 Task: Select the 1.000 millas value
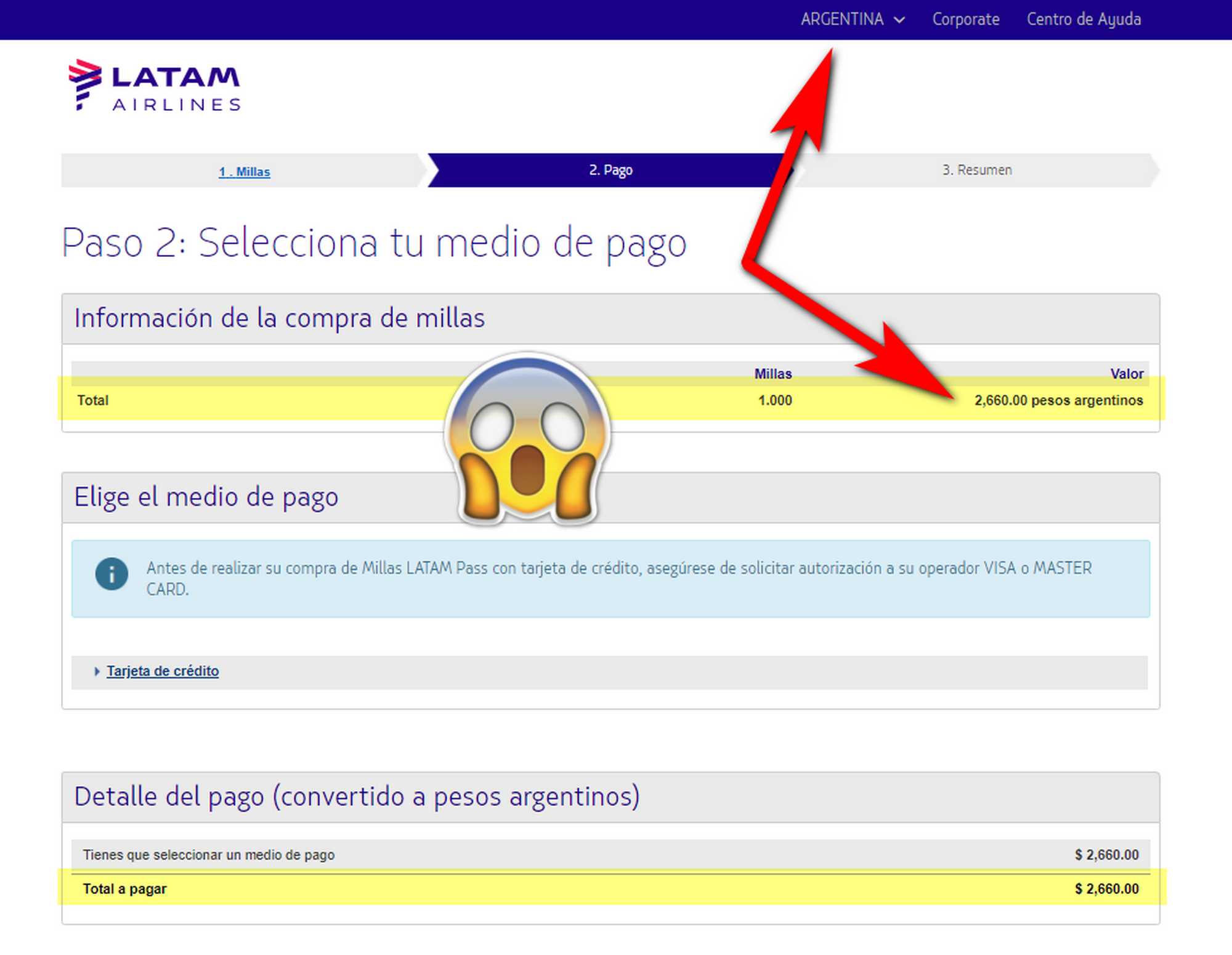775,400
